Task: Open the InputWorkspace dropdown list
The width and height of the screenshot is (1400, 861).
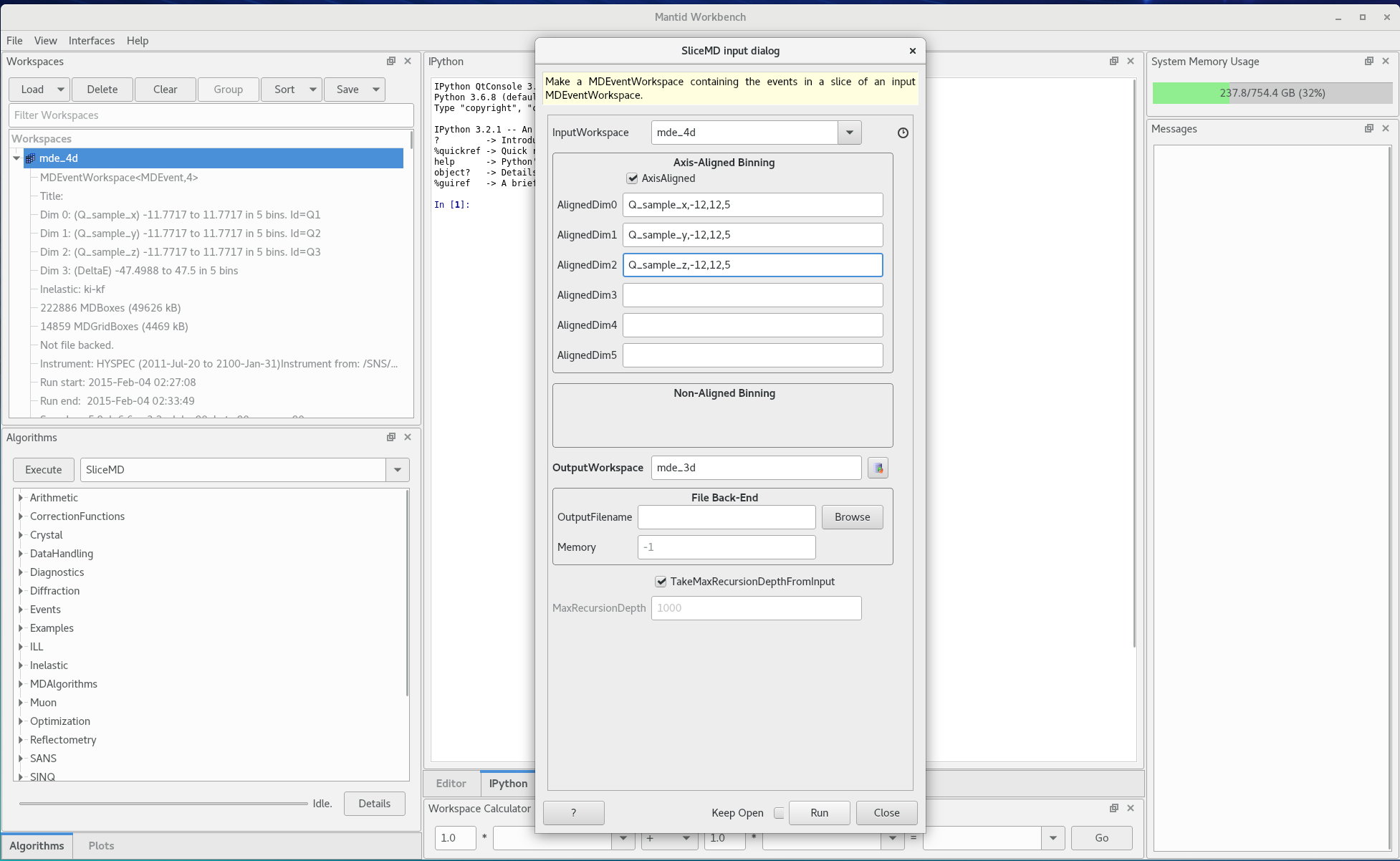Action: 850,133
